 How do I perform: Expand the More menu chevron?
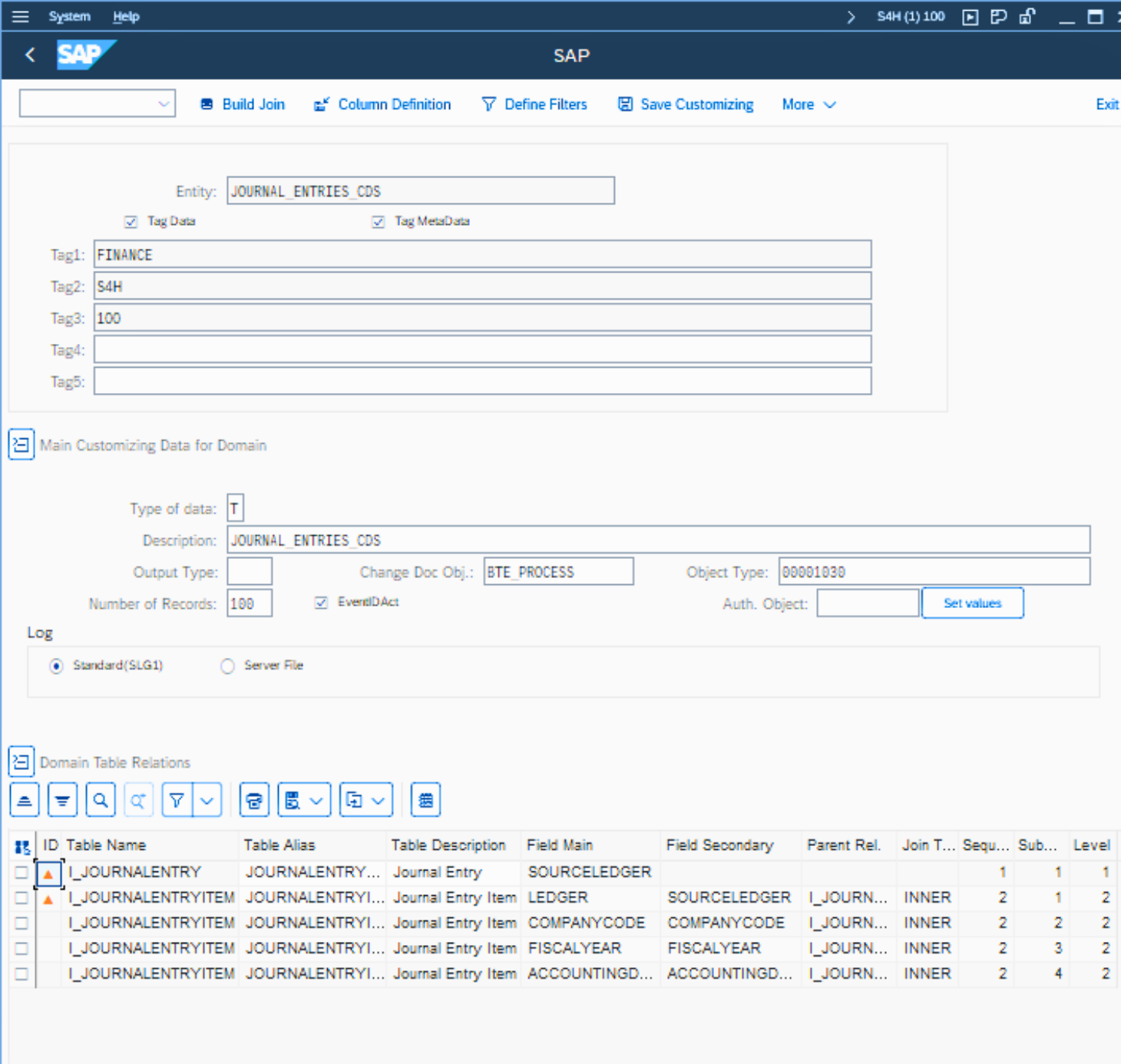coord(829,104)
